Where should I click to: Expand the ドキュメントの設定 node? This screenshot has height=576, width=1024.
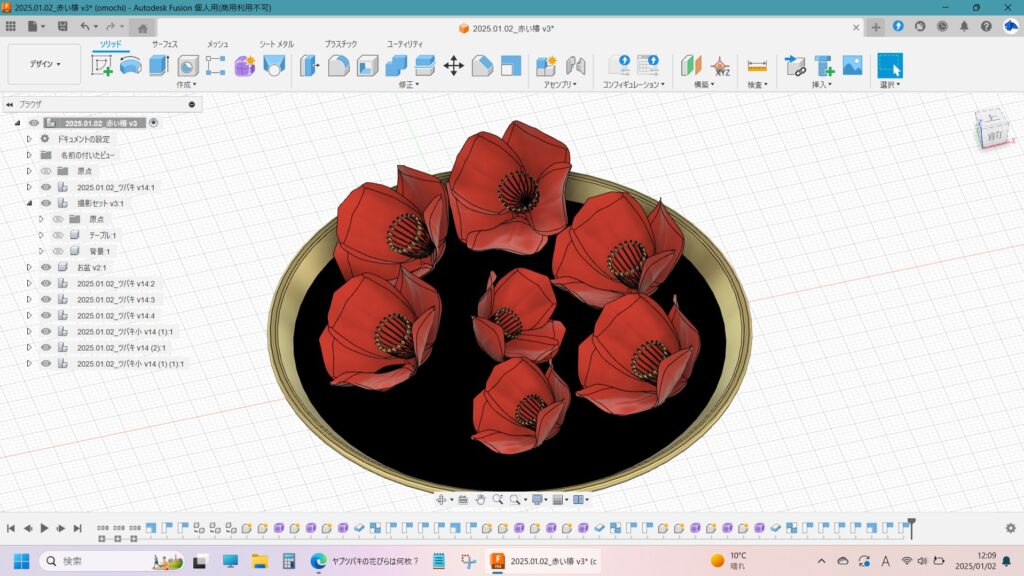click(x=29, y=139)
